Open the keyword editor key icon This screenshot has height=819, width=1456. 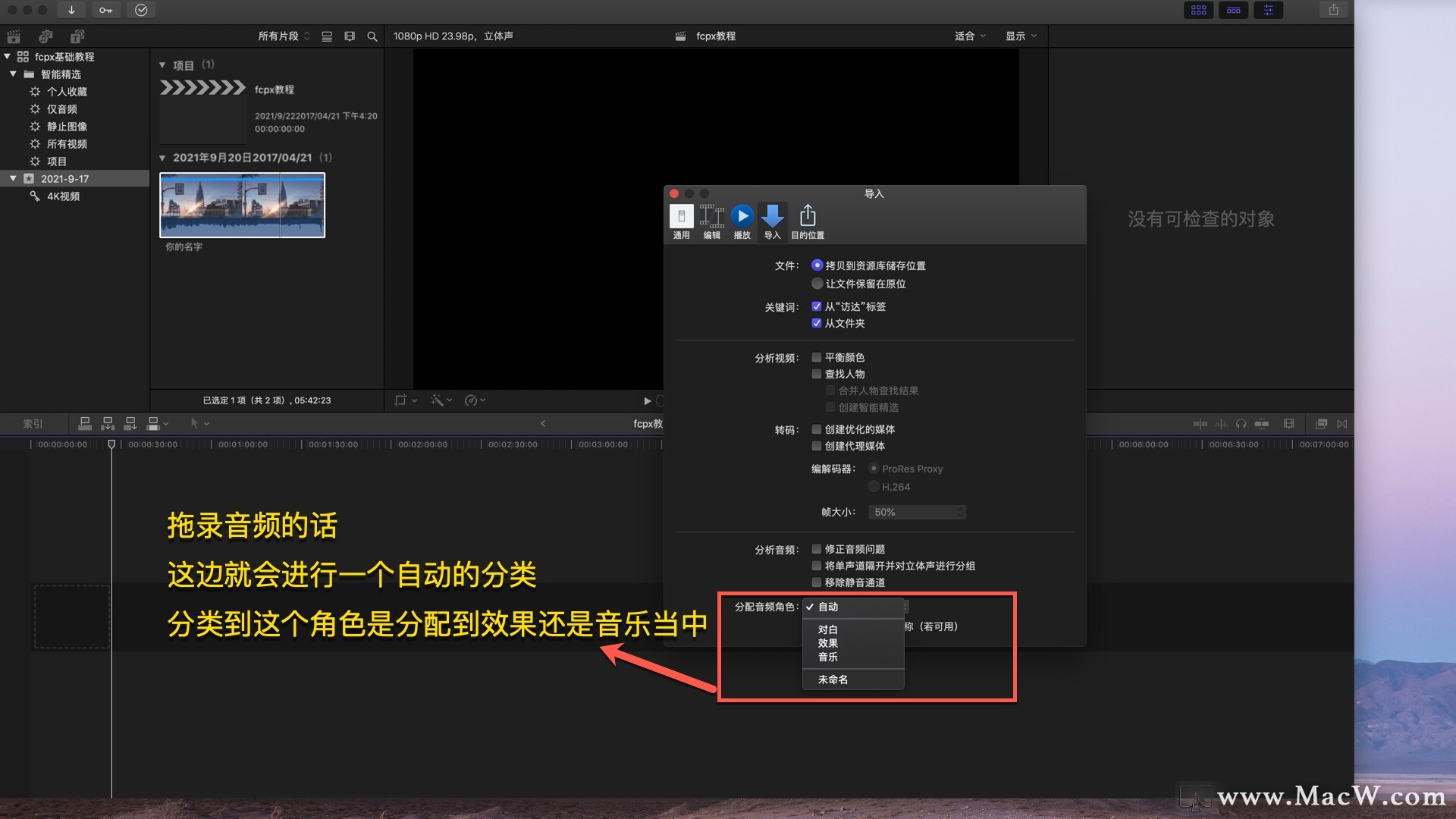coord(106,10)
